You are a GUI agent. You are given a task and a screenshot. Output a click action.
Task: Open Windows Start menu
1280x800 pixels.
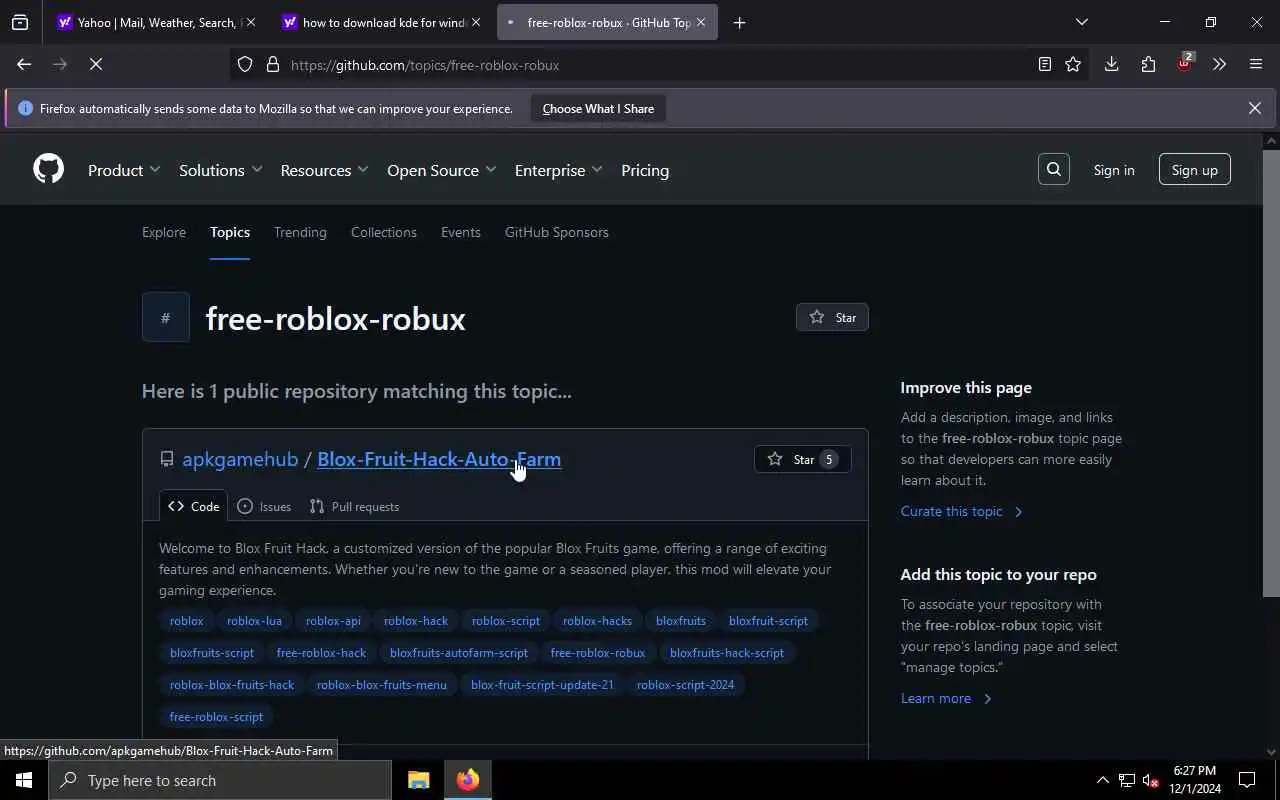pos(24,780)
